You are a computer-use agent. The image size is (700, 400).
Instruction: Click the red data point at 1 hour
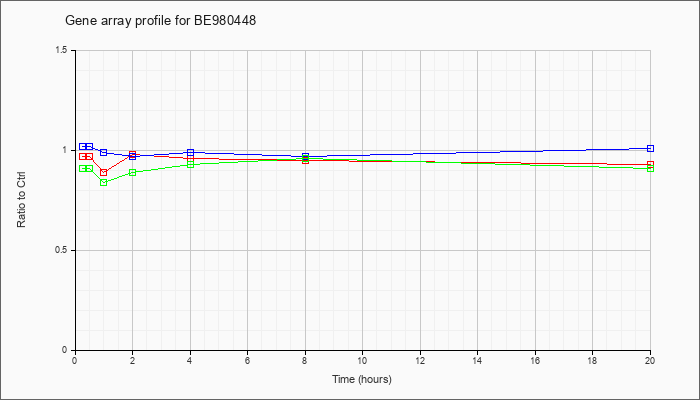(104, 173)
